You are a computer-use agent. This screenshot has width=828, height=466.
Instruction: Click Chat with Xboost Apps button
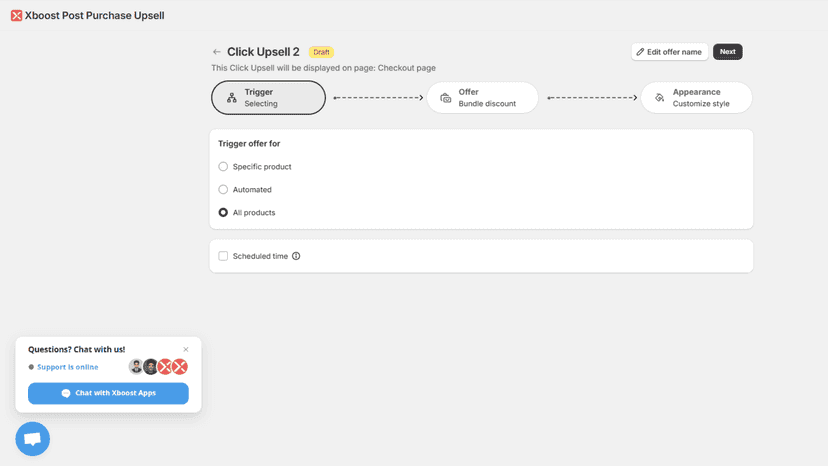[108, 393]
